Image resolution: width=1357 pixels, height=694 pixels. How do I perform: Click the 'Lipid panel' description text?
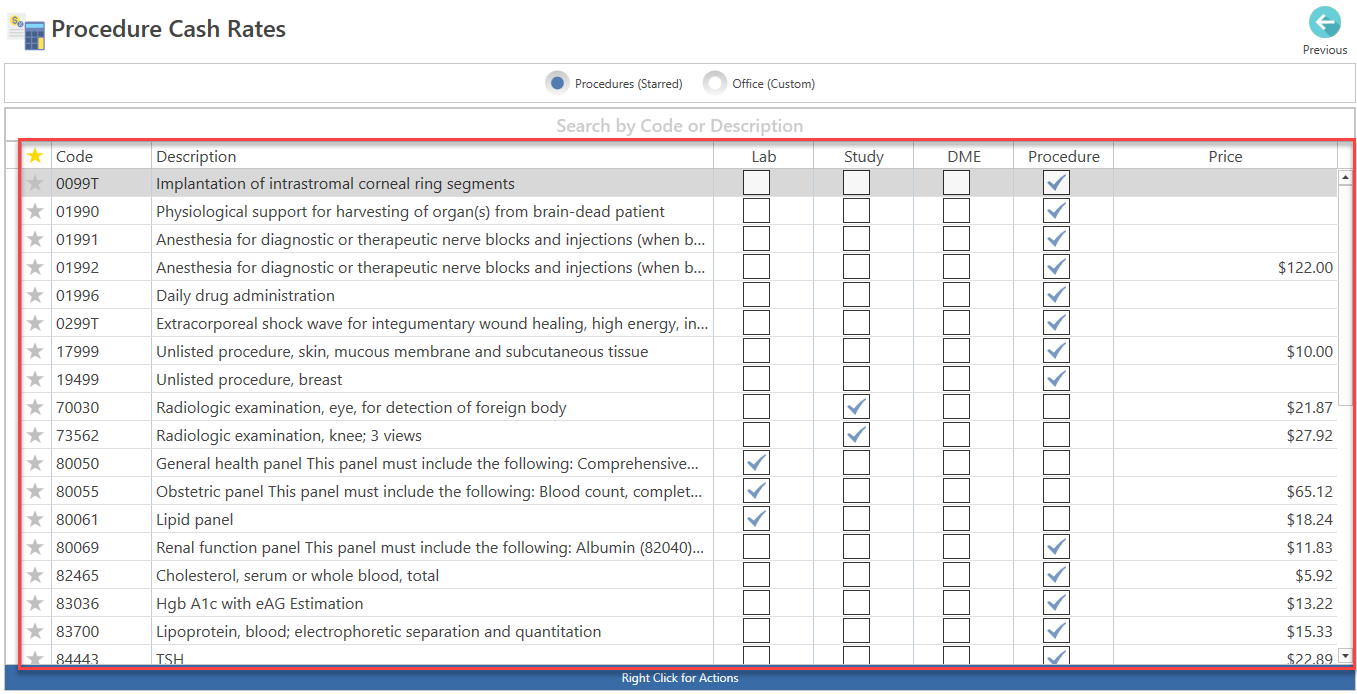click(x=194, y=520)
